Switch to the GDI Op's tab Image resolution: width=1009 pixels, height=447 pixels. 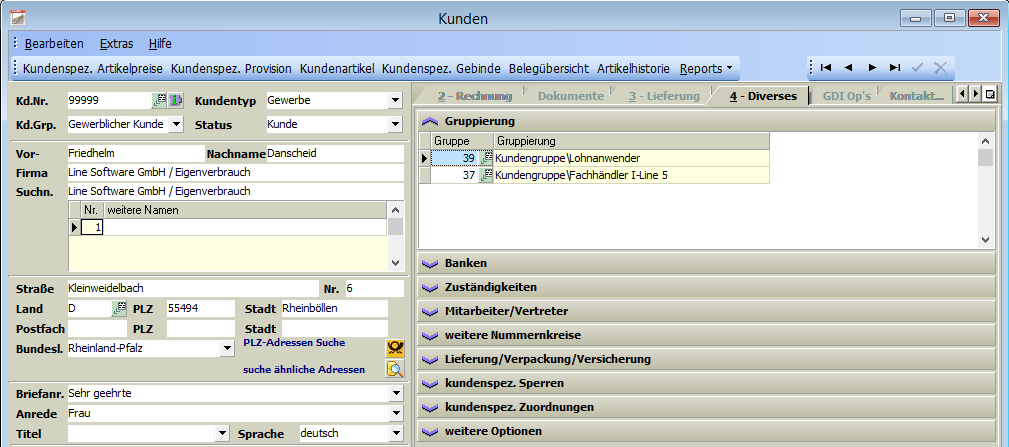[847, 96]
